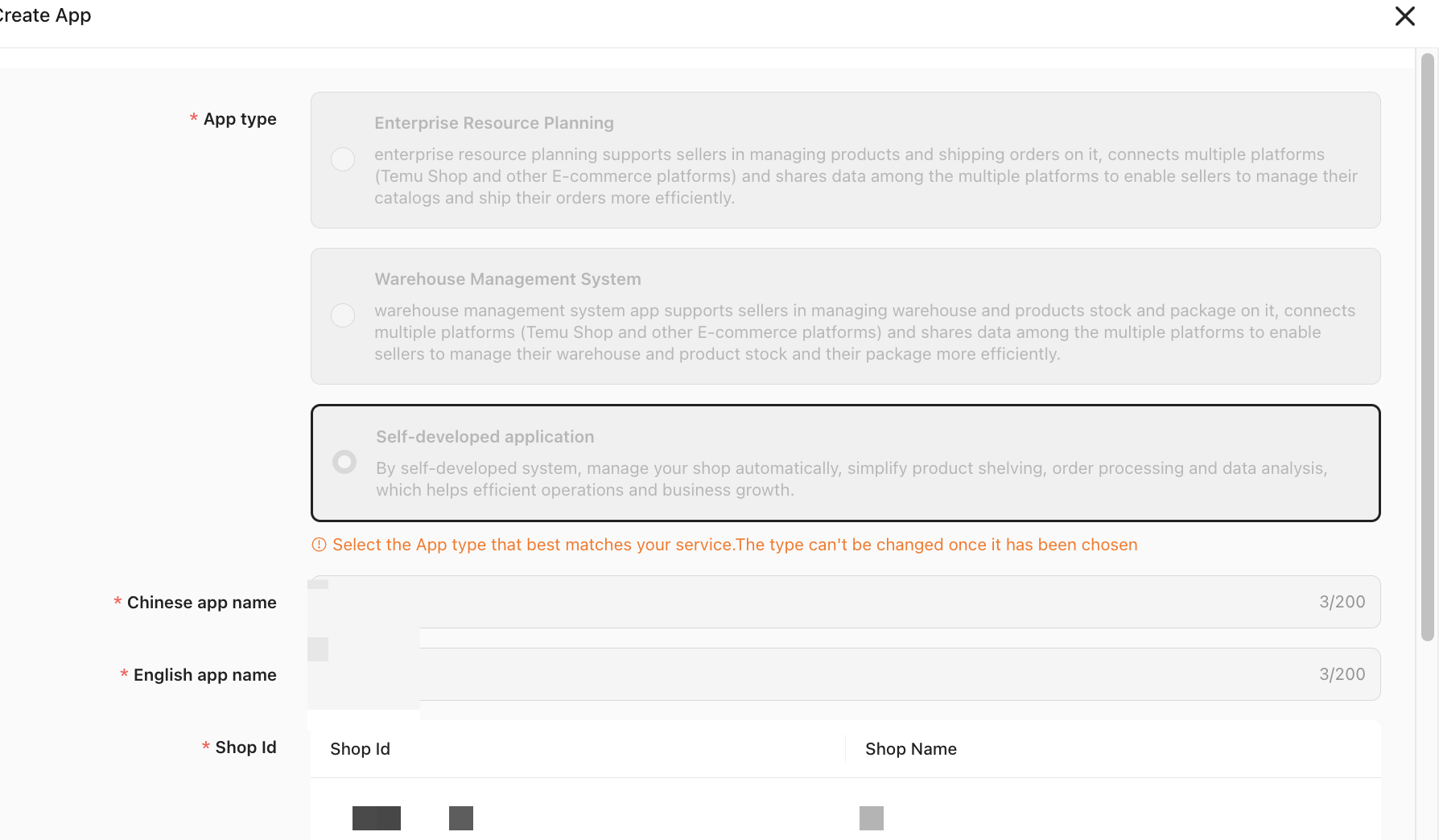Click the orange warning info icon
Viewport: 1439px width, 840px height.
coord(319,545)
